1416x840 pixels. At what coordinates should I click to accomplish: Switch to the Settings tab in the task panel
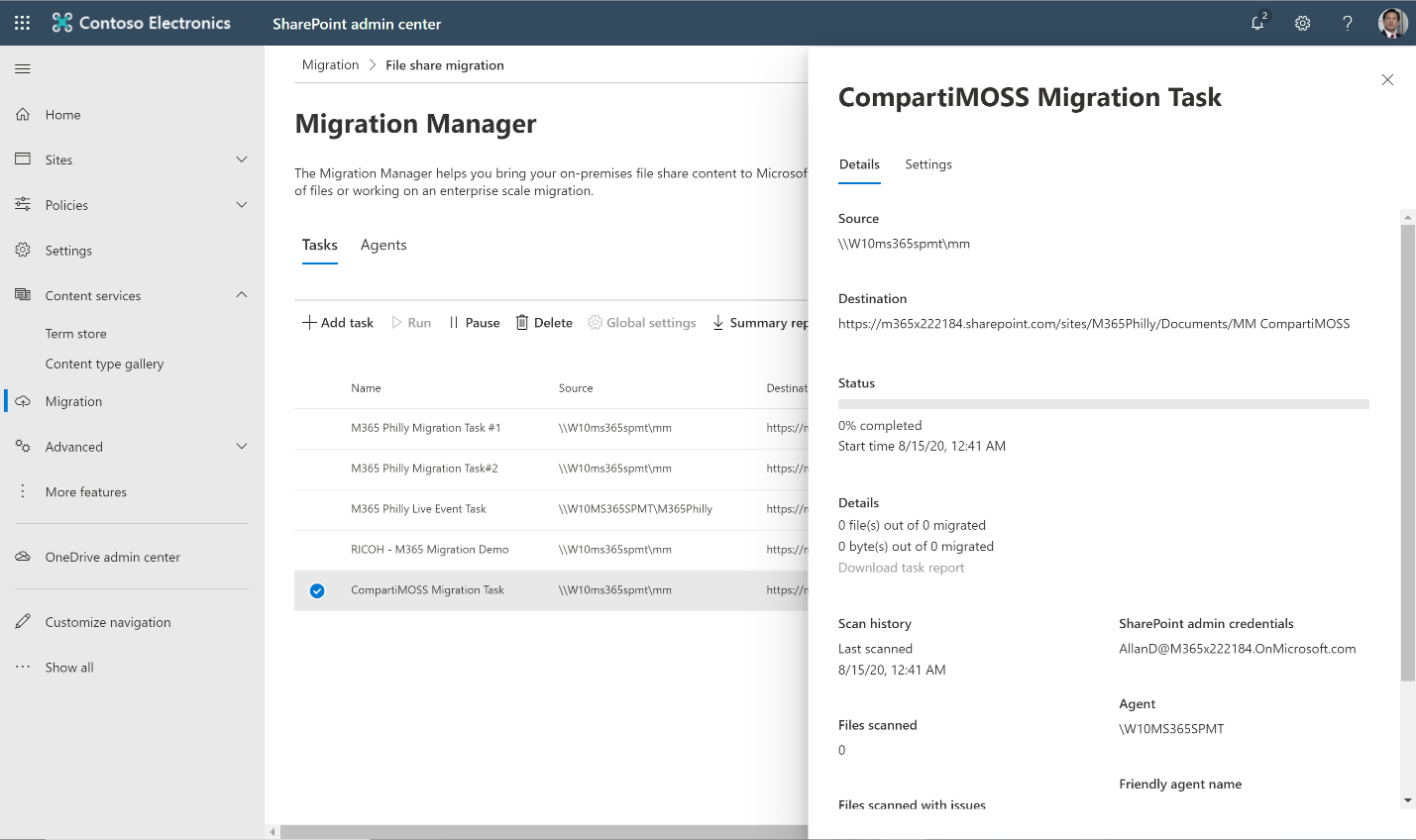[x=927, y=164]
